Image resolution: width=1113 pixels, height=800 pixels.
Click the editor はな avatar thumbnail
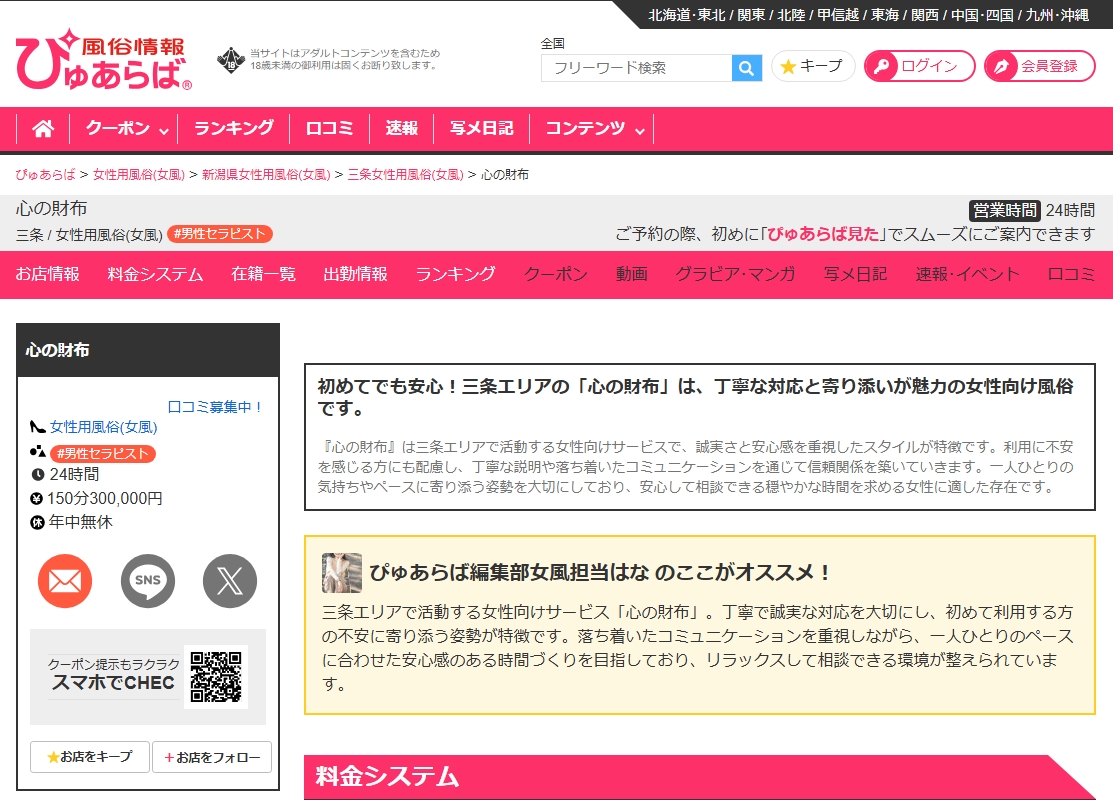[341, 573]
